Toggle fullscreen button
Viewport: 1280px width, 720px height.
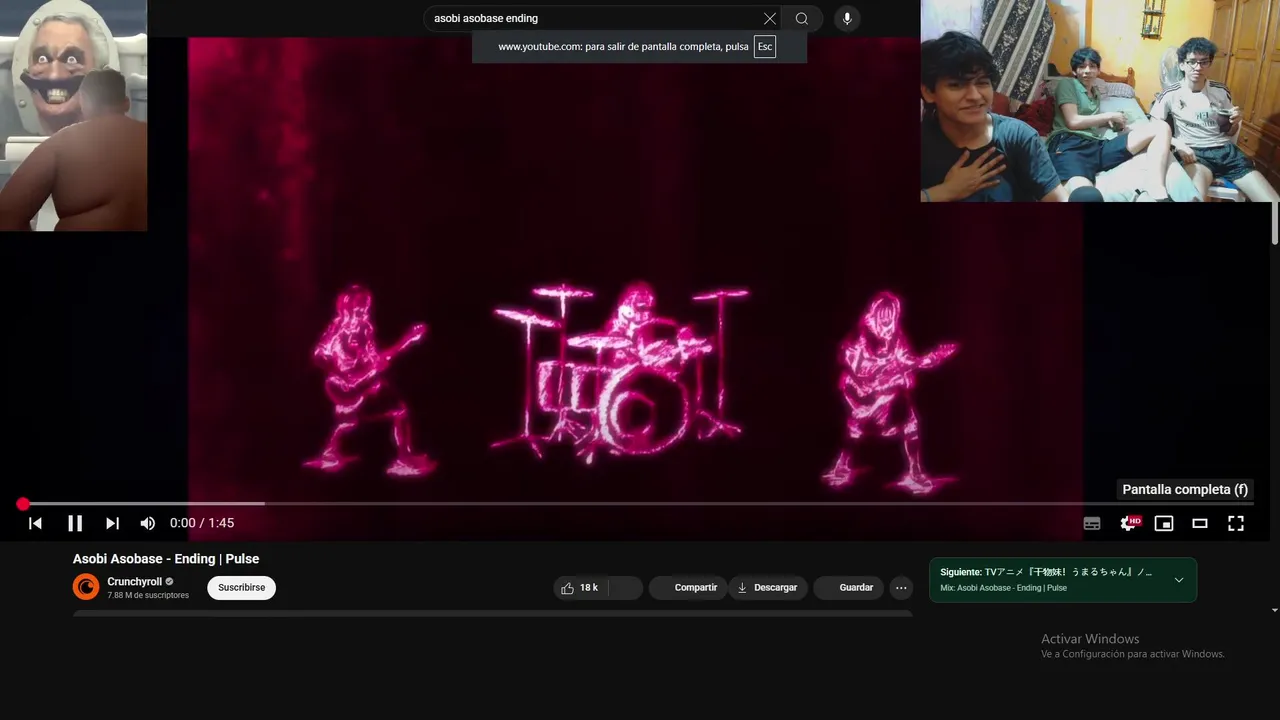(1236, 523)
